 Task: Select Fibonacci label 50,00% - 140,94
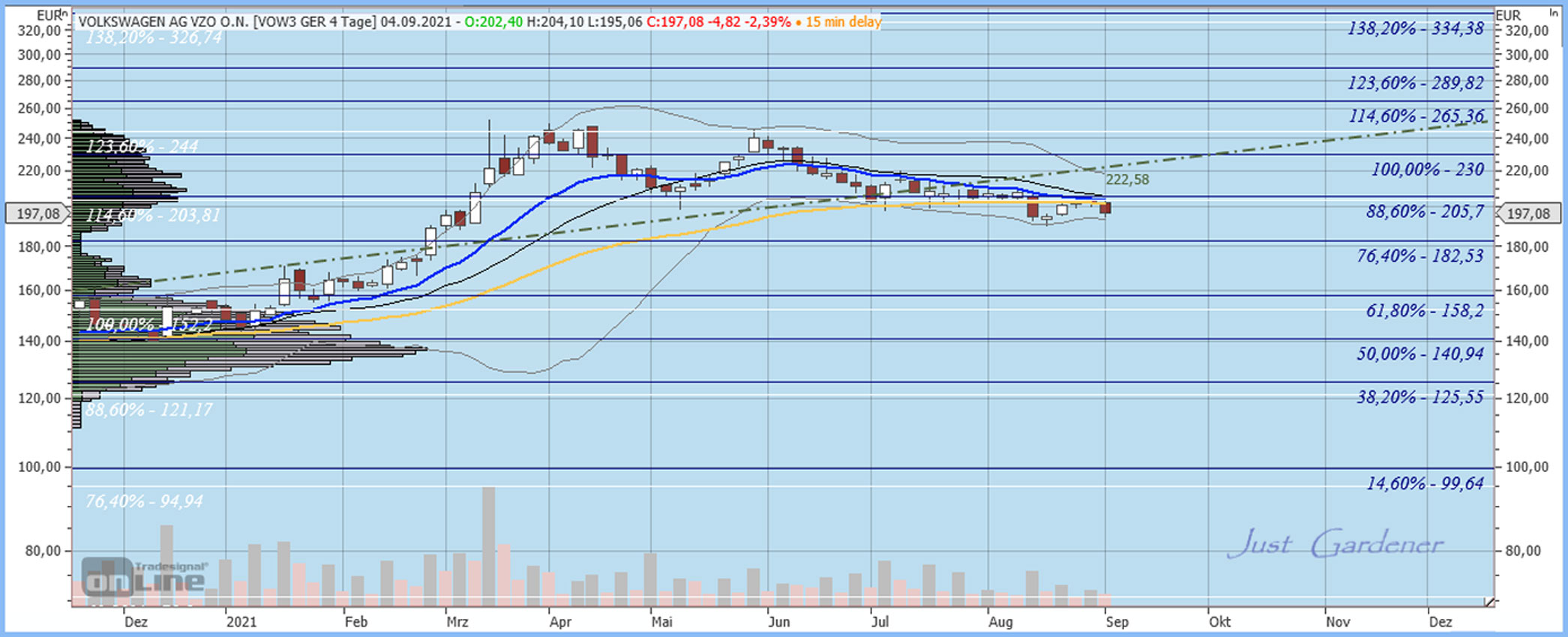pos(1420,354)
